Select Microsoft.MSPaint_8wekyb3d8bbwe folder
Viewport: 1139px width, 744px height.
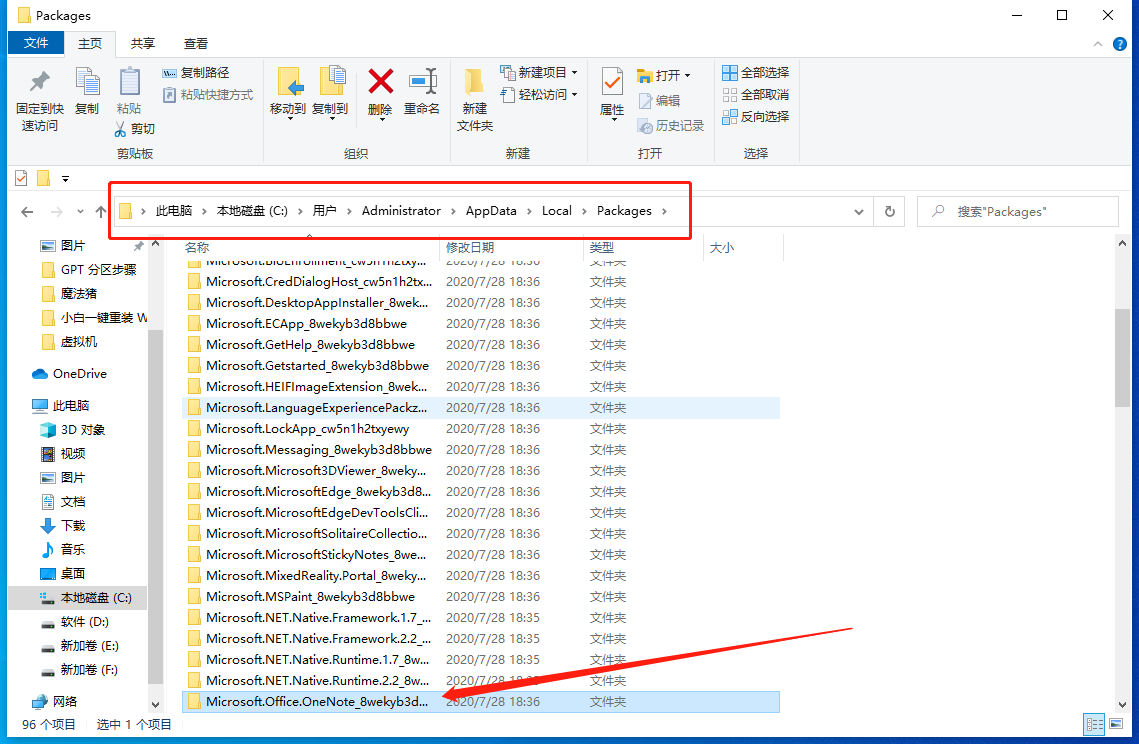click(x=480, y=597)
